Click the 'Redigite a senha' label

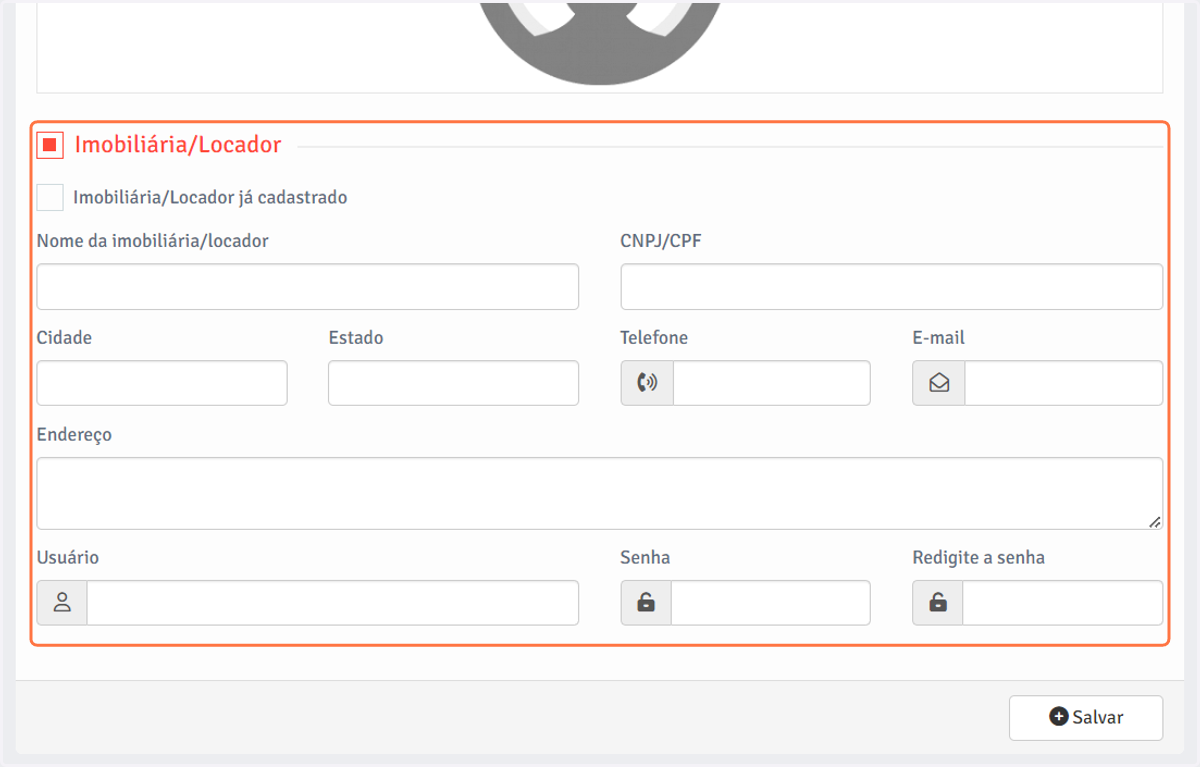979,558
